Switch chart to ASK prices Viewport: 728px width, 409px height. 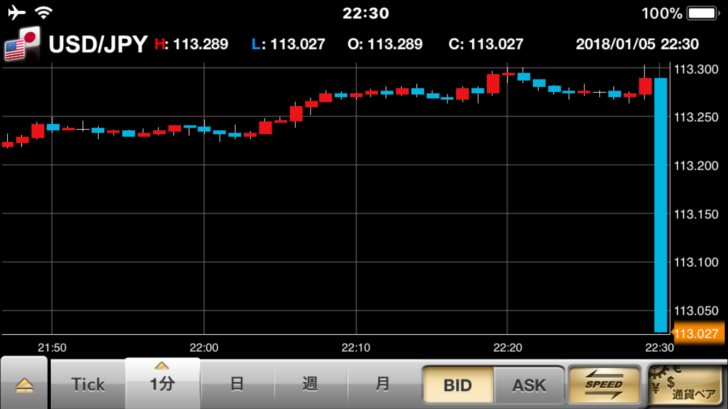click(x=529, y=384)
